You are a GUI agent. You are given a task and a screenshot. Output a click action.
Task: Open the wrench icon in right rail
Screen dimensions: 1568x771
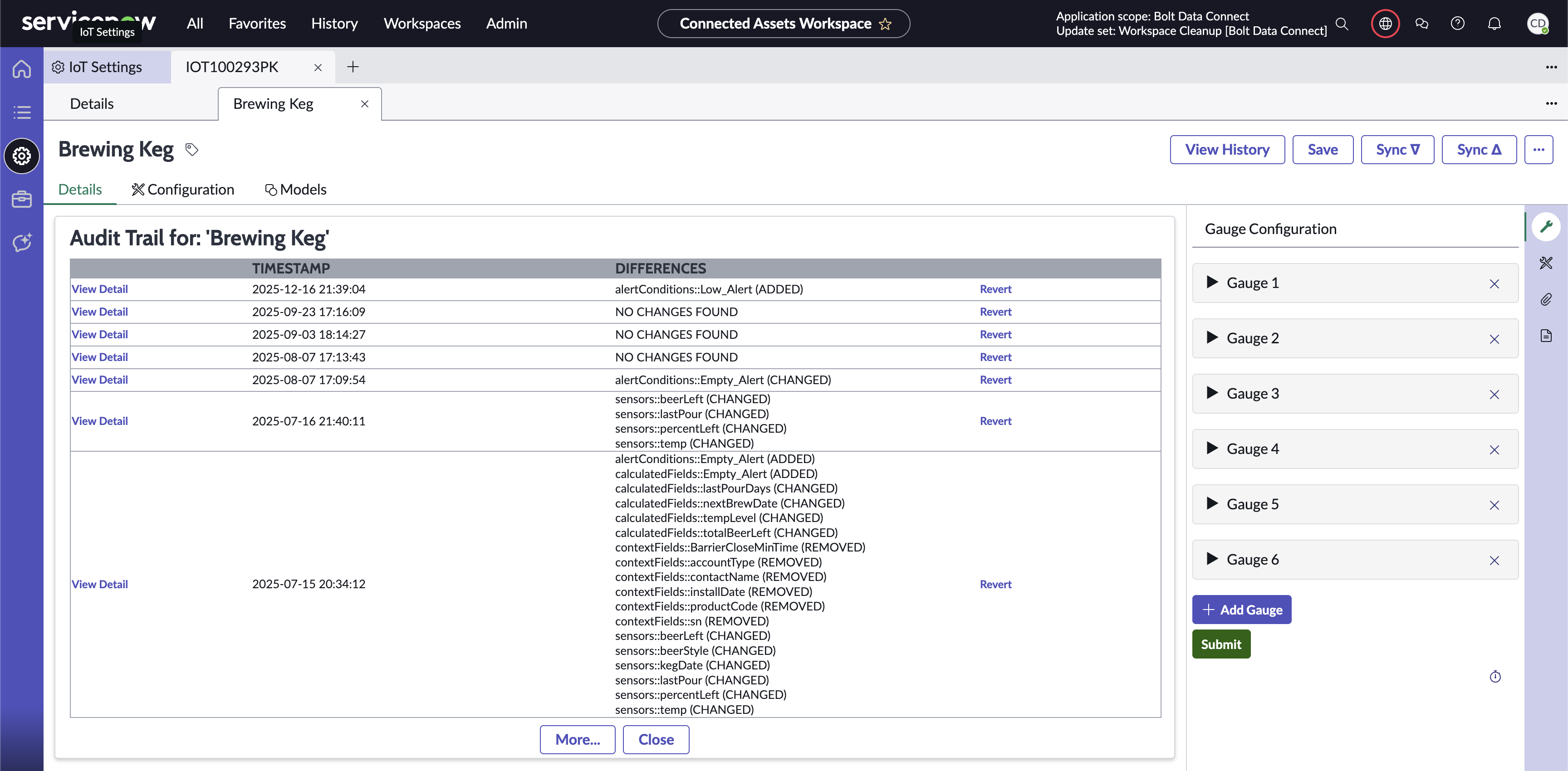click(x=1546, y=227)
